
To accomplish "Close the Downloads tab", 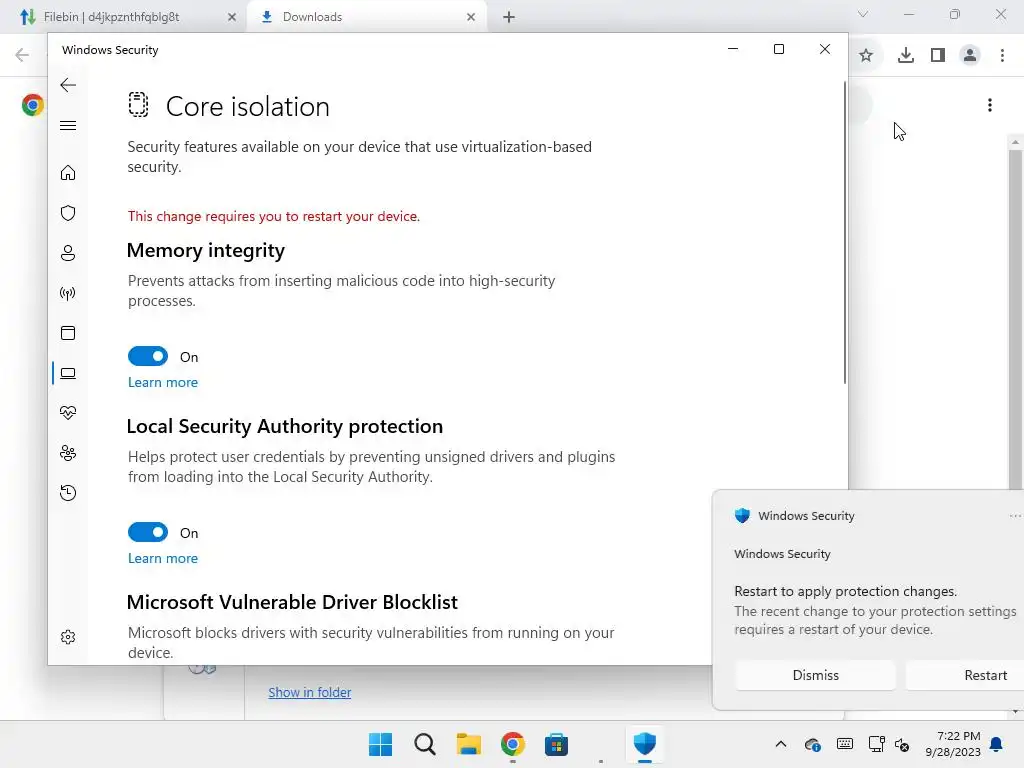I will click(x=471, y=17).
